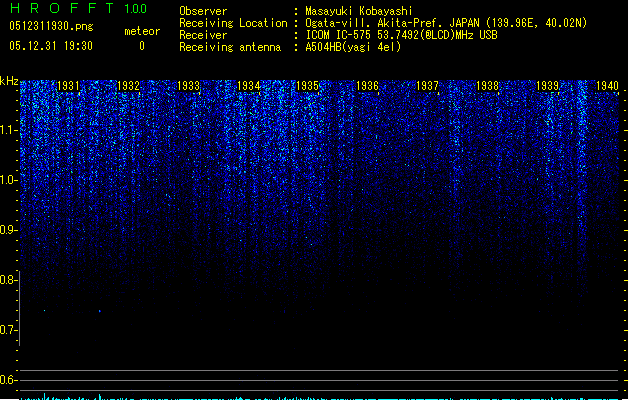Click the 1940 time marker
Image resolution: width=629 pixels, height=400 pixels.
[x=607, y=85]
